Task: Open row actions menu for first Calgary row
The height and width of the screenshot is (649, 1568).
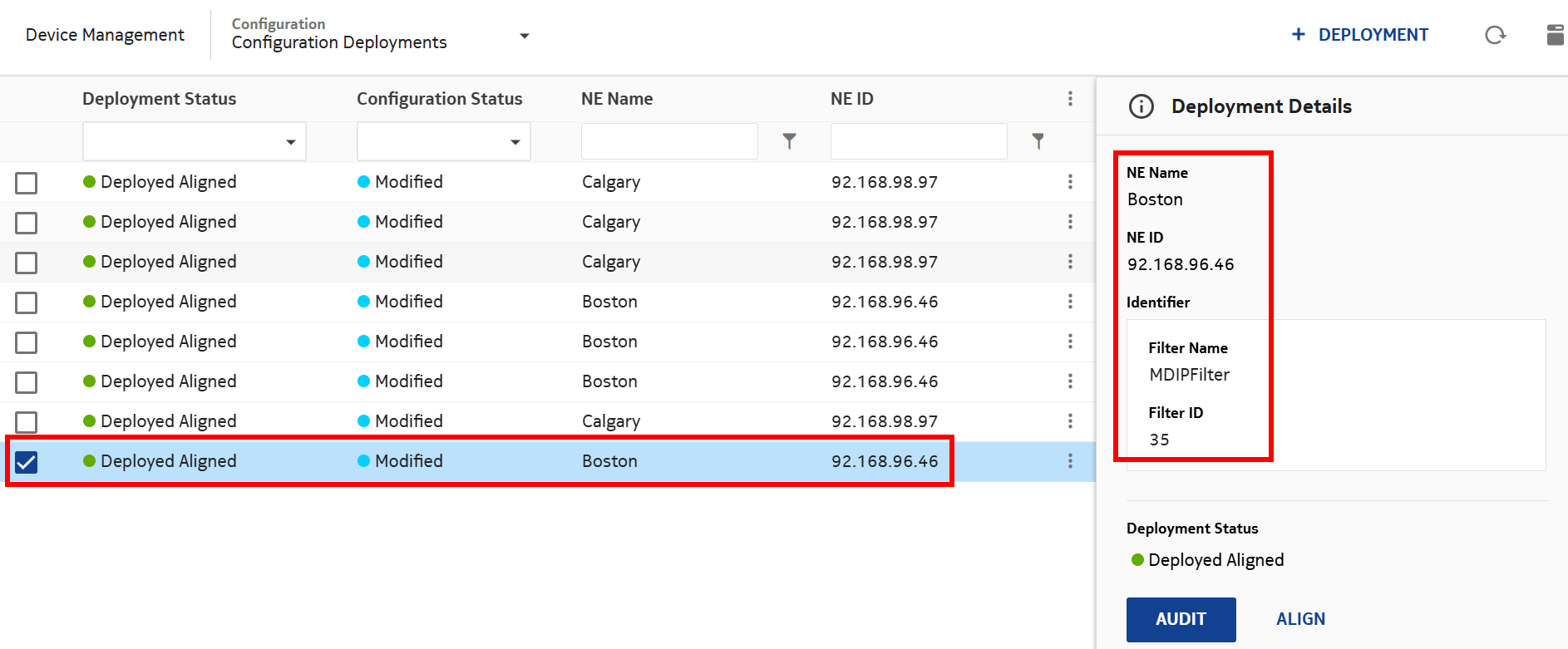Action: tap(1070, 182)
